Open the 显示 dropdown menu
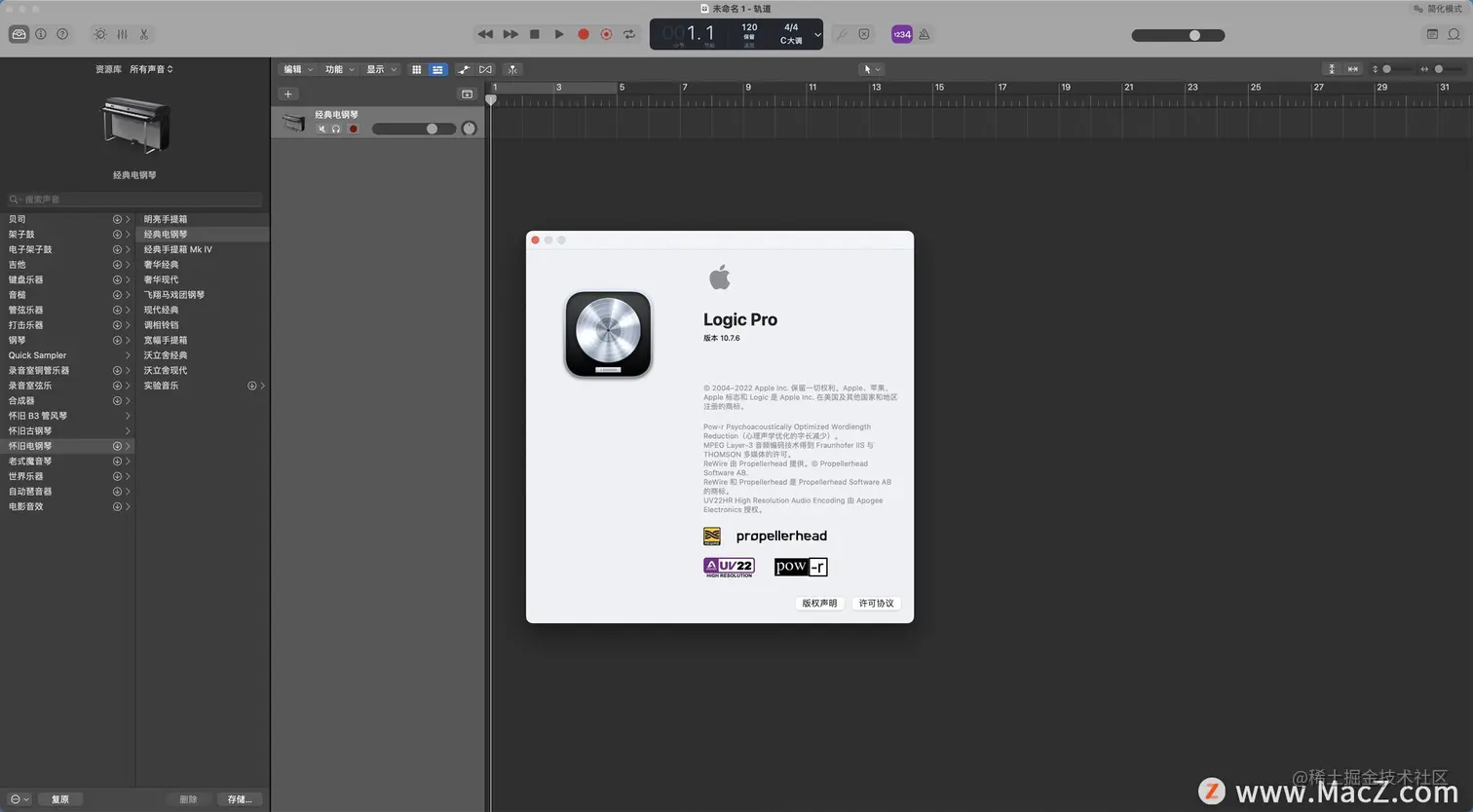Viewport: 1473px width, 812px height. click(382, 69)
